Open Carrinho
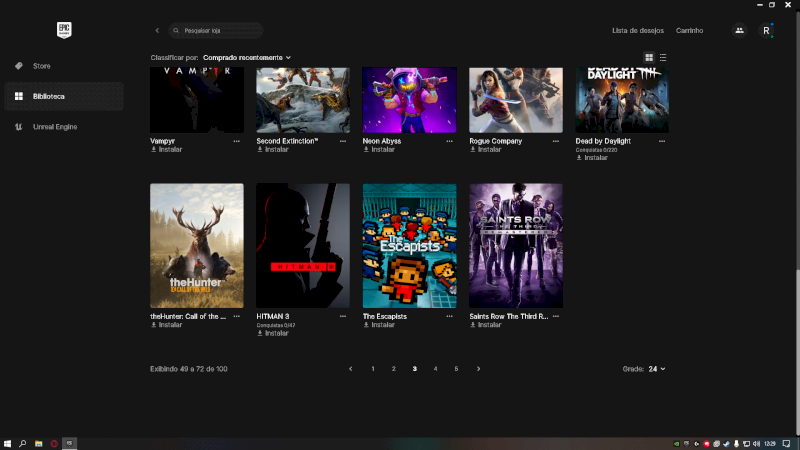The height and width of the screenshot is (450, 800). point(689,31)
